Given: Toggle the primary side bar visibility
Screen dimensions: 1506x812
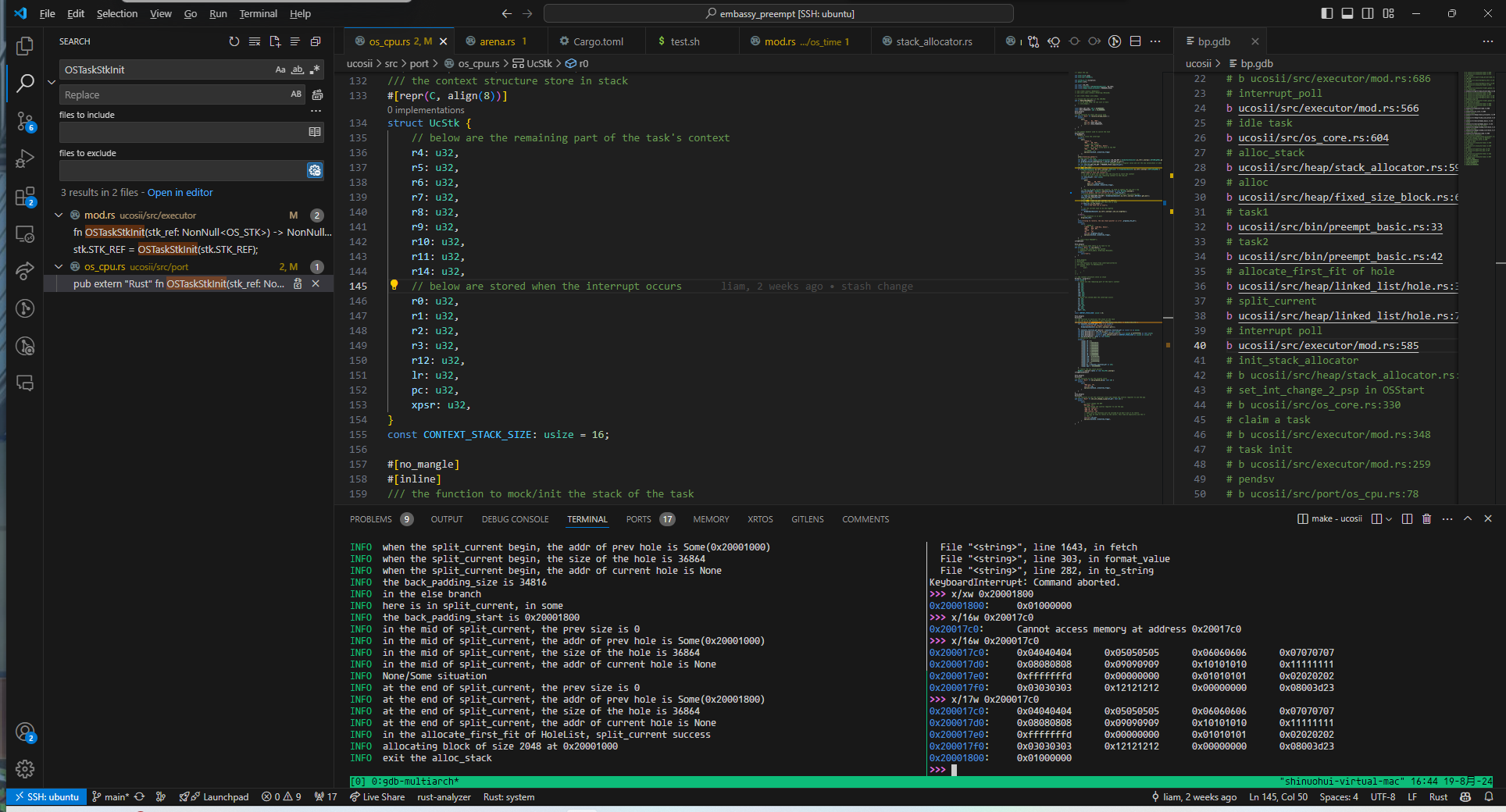Looking at the screenshot, I should 1327,13.
